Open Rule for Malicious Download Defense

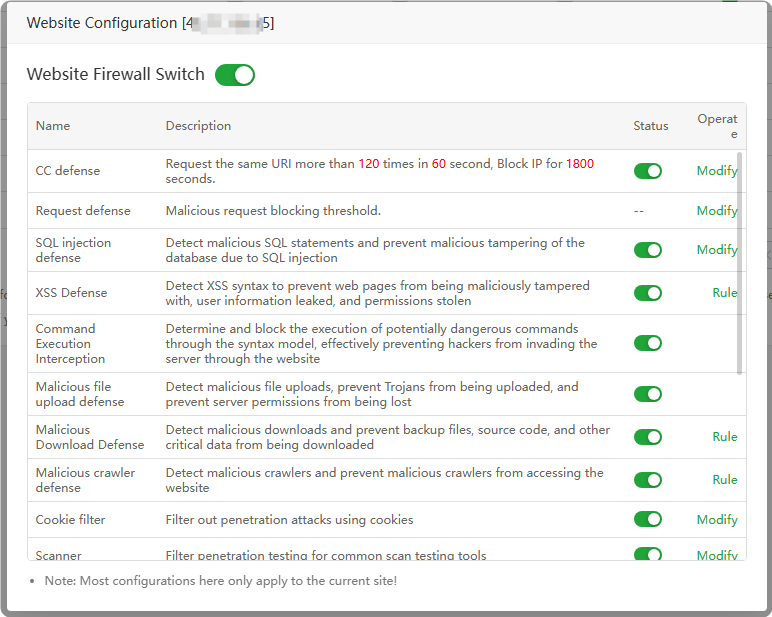(724, 437)
